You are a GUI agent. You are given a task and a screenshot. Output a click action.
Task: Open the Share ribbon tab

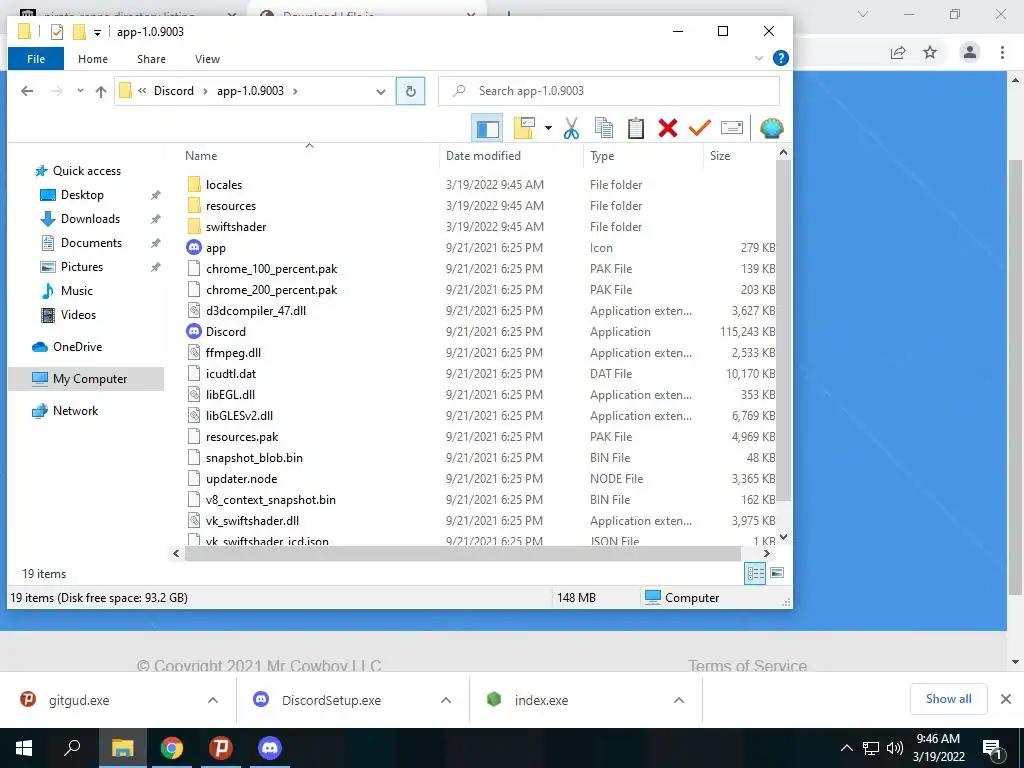151,59
